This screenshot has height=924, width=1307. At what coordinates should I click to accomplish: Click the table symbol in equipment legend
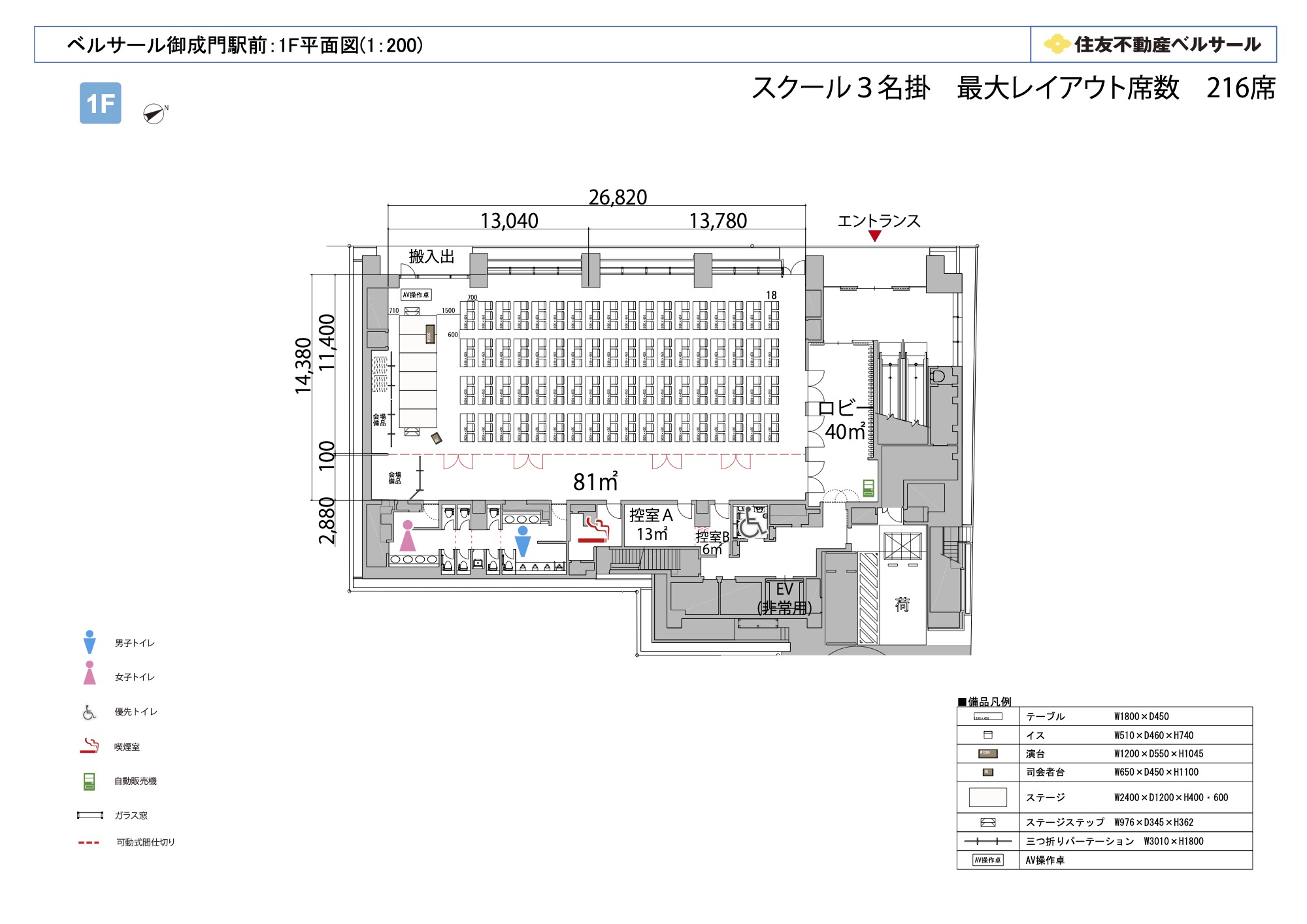[x=987, y=717]
